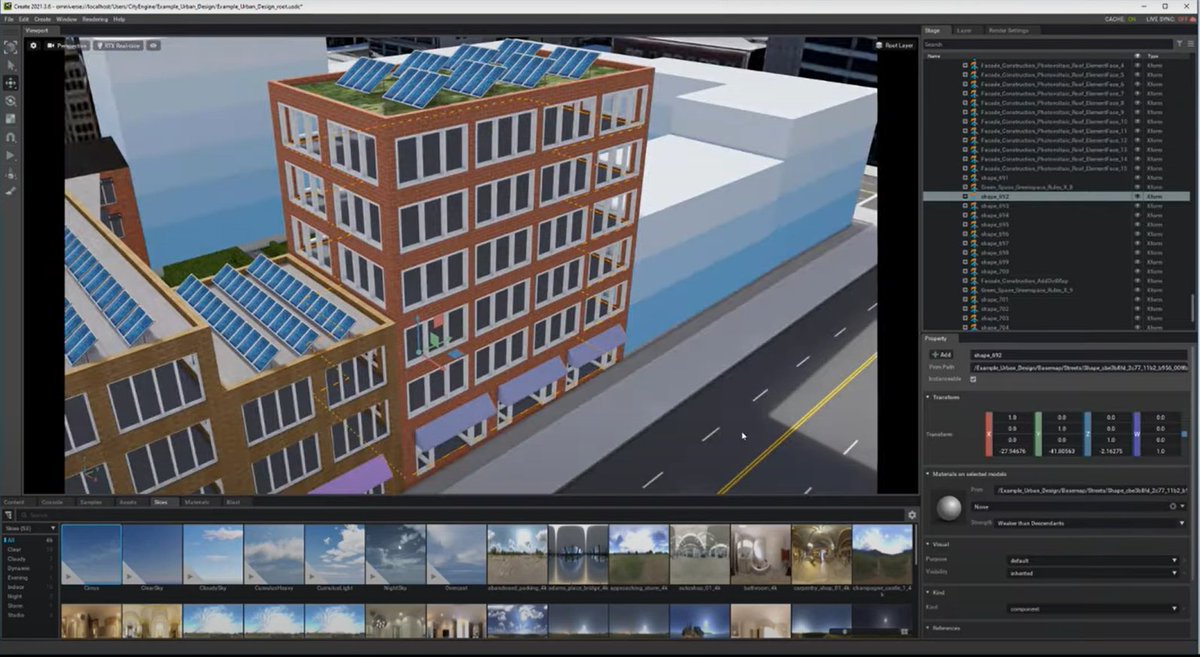Open the Materials tab in bottom panel
Image resolution: width=1200 pixels, height=657 pixels.
pos(197,502)
